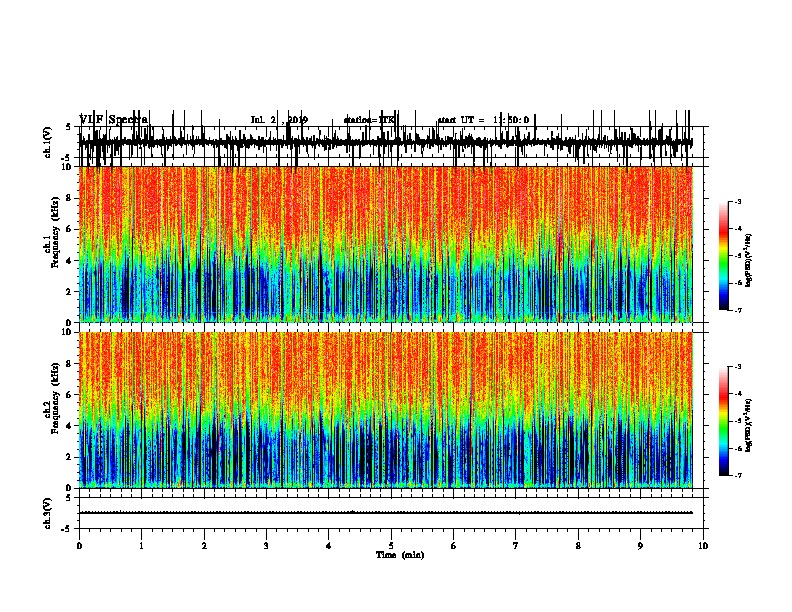Select the ch.2 spectrogram panel
Screen dimensions: 792x612
point(385,410)
